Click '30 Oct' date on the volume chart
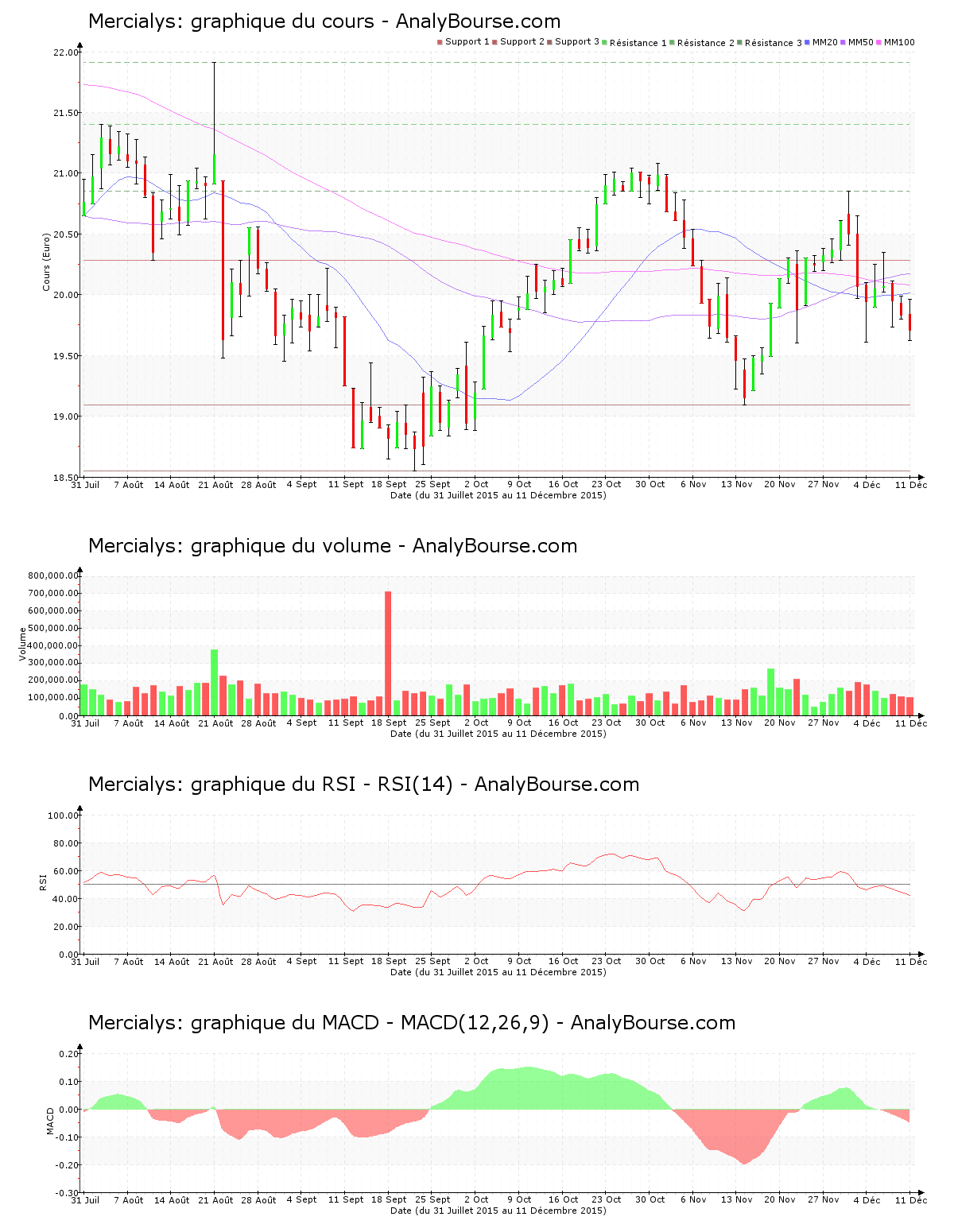This screenshot has height=1232, width=954. pyautogui.click(x=650, y=723)
